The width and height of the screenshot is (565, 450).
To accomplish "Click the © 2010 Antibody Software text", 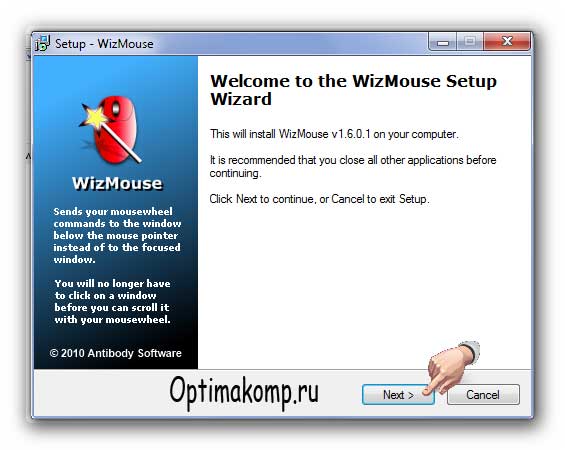I will (x=115, y=353).
